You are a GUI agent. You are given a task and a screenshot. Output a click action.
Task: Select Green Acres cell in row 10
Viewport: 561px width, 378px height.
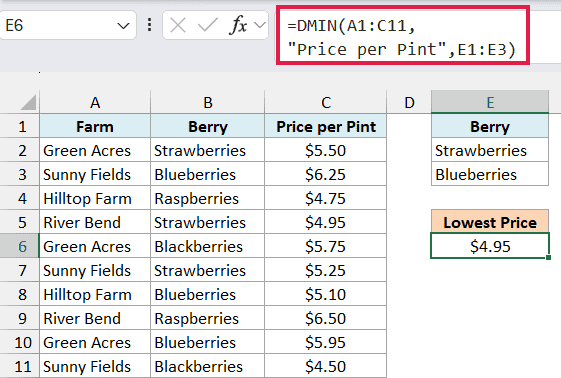[x=95, y=342]
